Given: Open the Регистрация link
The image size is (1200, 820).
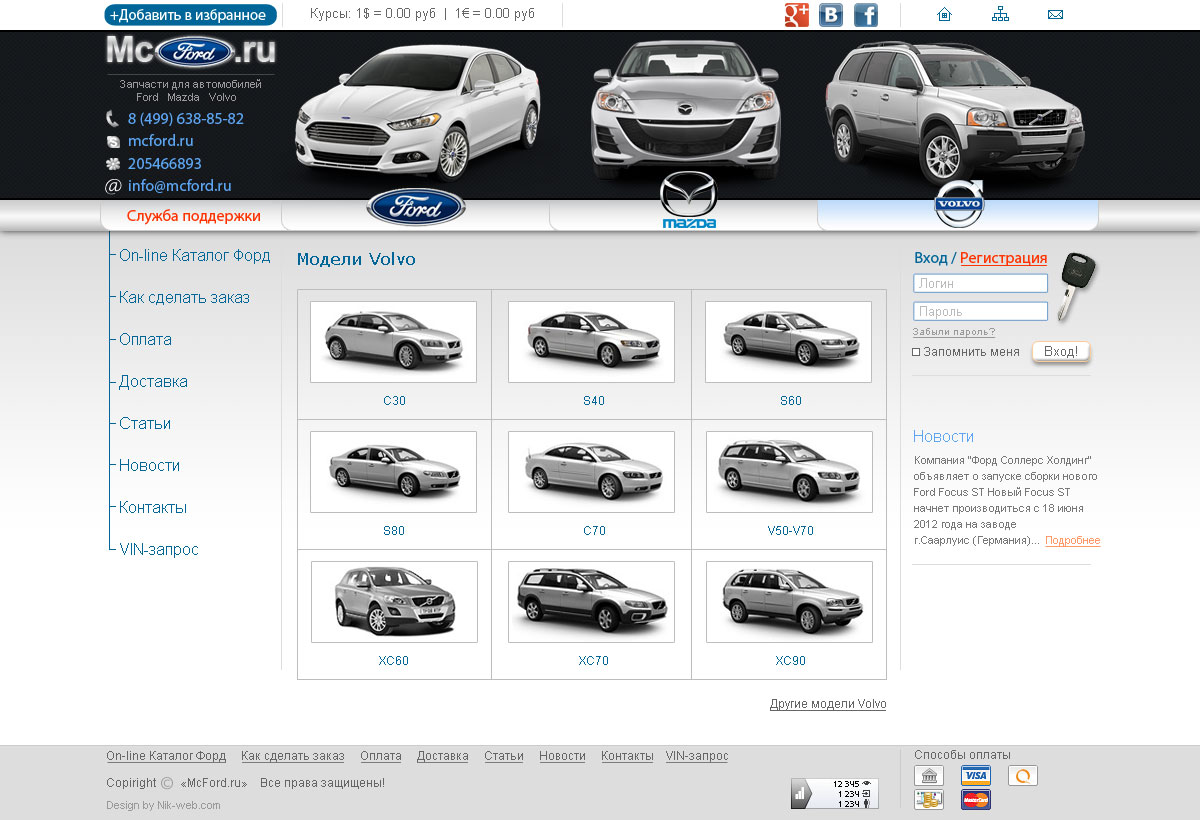Looking at the screenshot, I should click(1003, 258).
